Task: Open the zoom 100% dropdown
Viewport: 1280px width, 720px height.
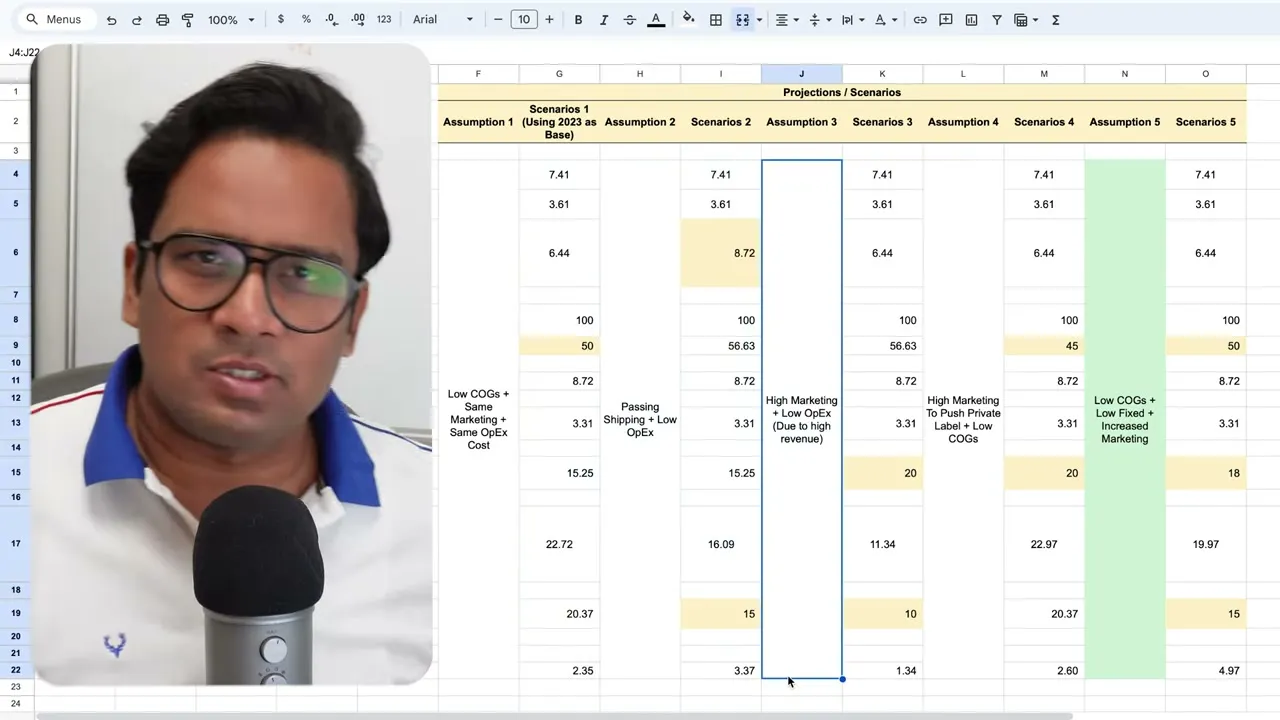Action: pyautogui.click(x=231, y=20)
